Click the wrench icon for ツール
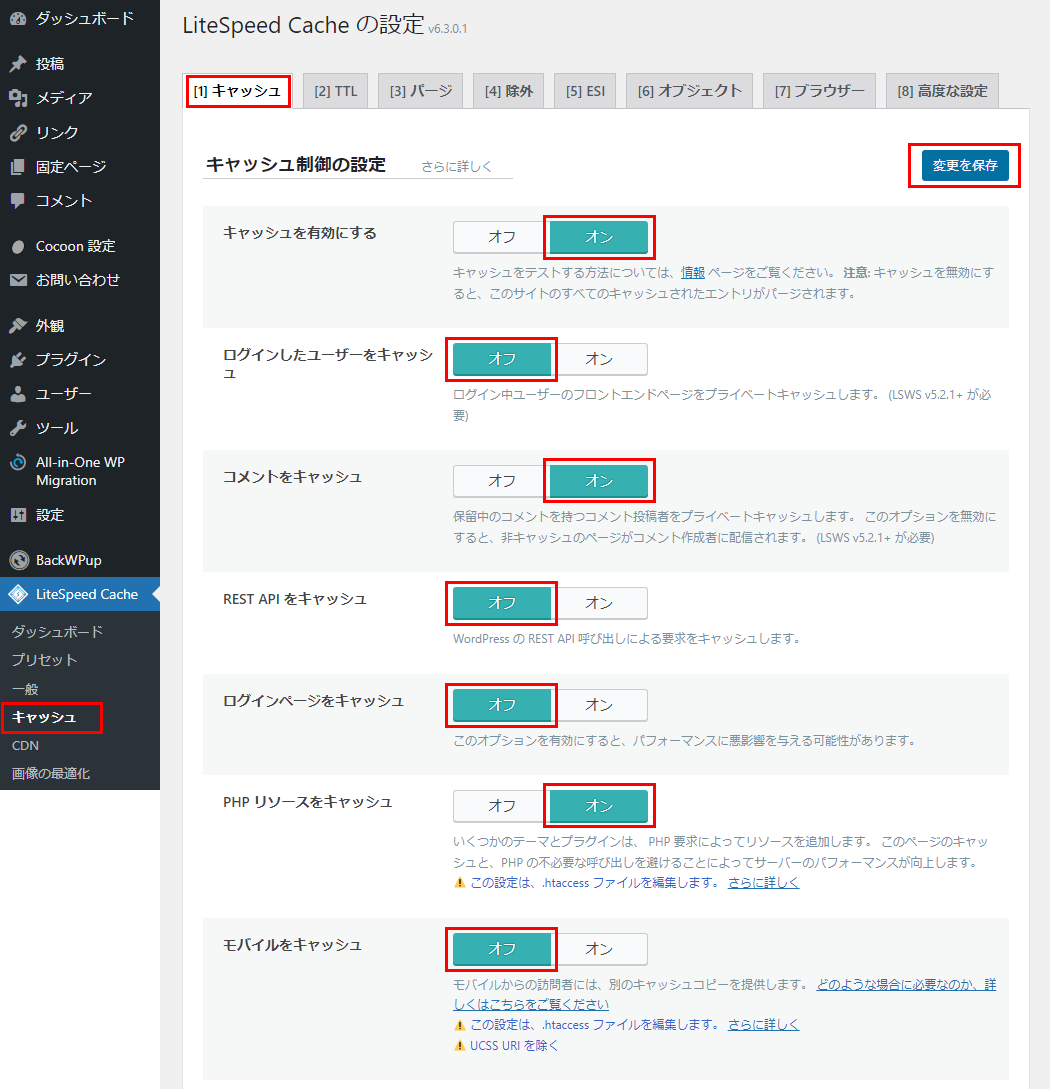This screenshot has height=1089, width=1050. 18,428
